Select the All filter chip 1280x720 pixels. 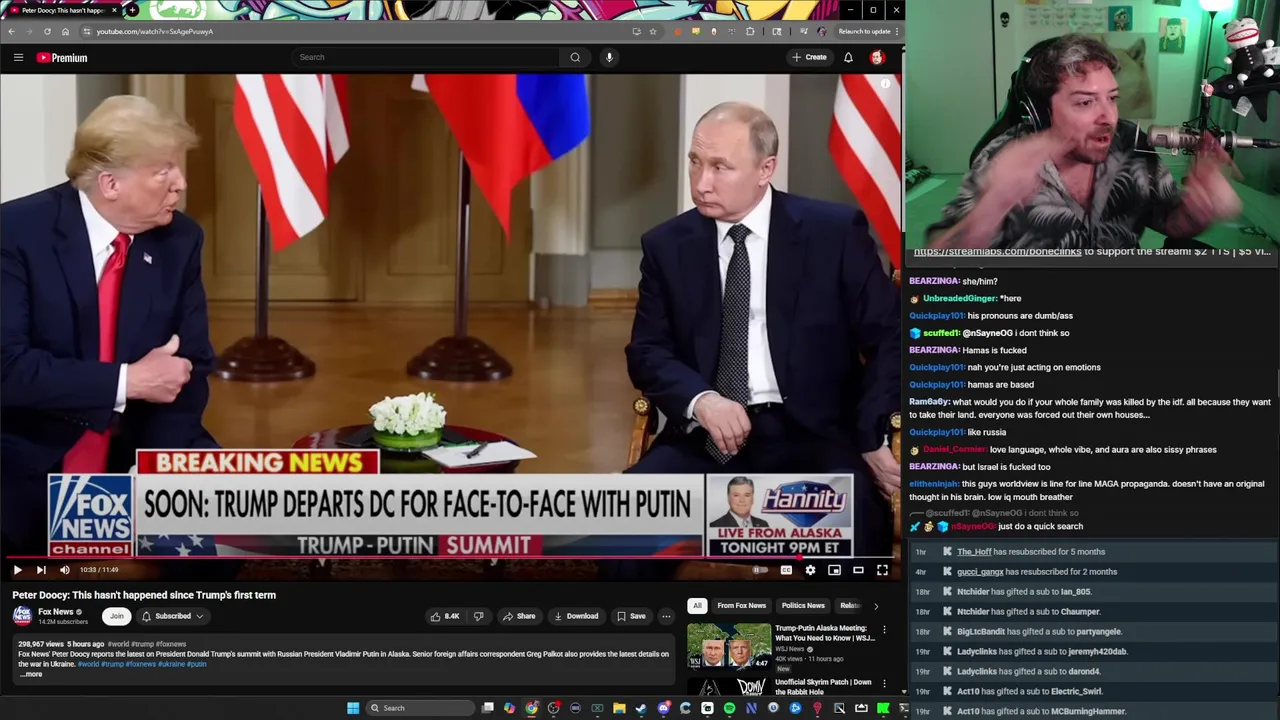tap(697, 605)
